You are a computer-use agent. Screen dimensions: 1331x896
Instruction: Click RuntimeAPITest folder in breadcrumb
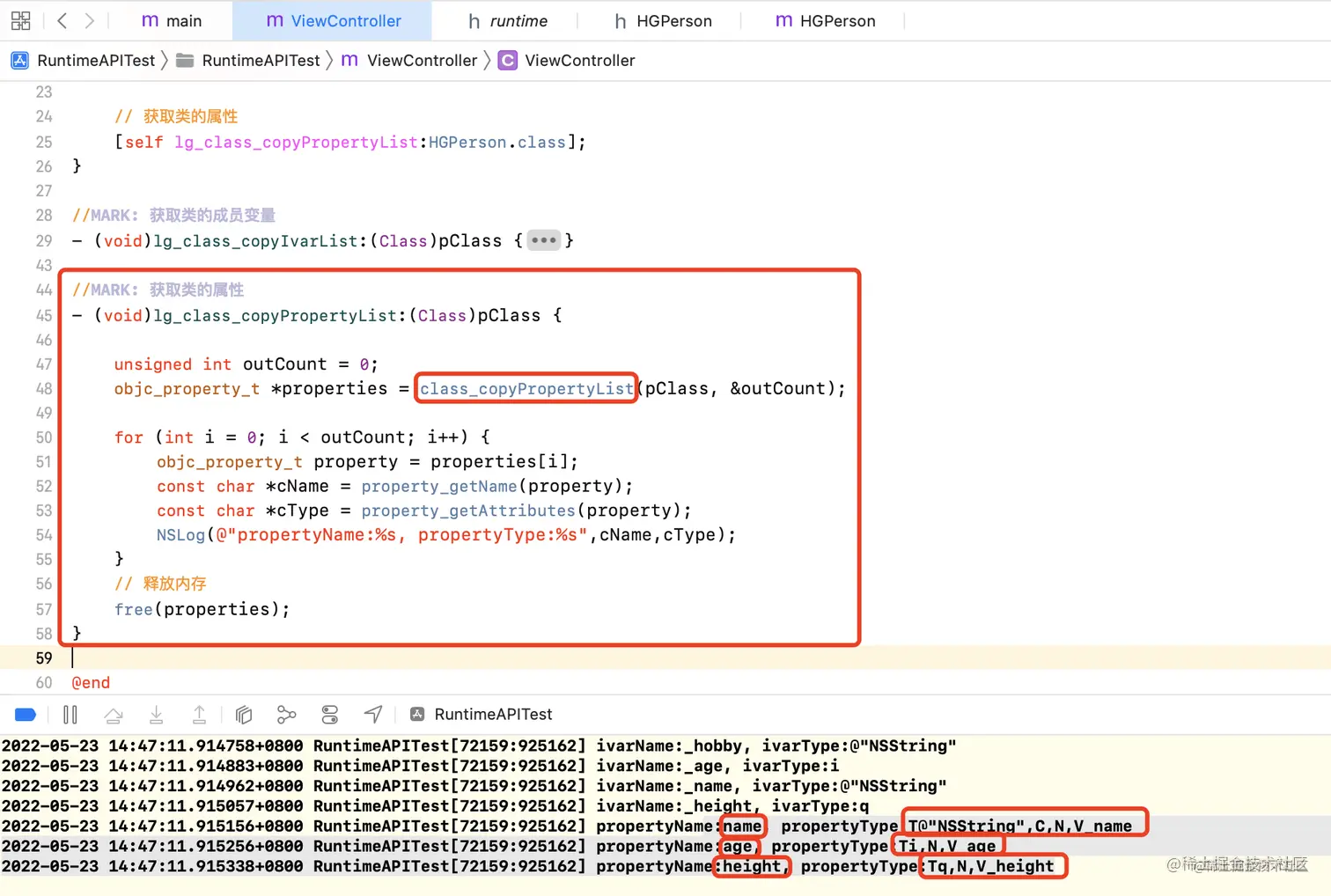247,60
